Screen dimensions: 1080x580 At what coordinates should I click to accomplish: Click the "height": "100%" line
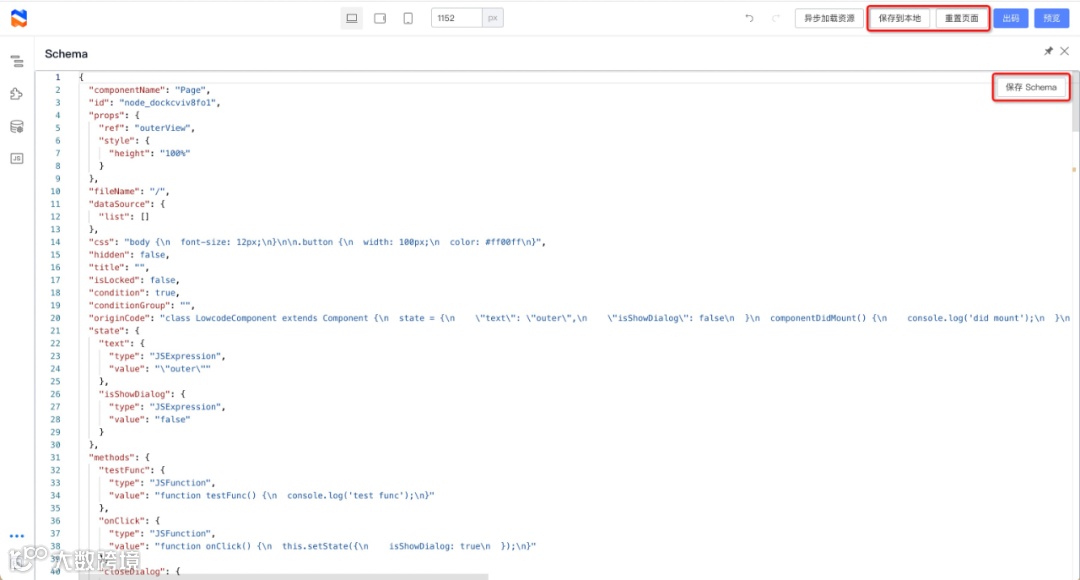(149, 154)
